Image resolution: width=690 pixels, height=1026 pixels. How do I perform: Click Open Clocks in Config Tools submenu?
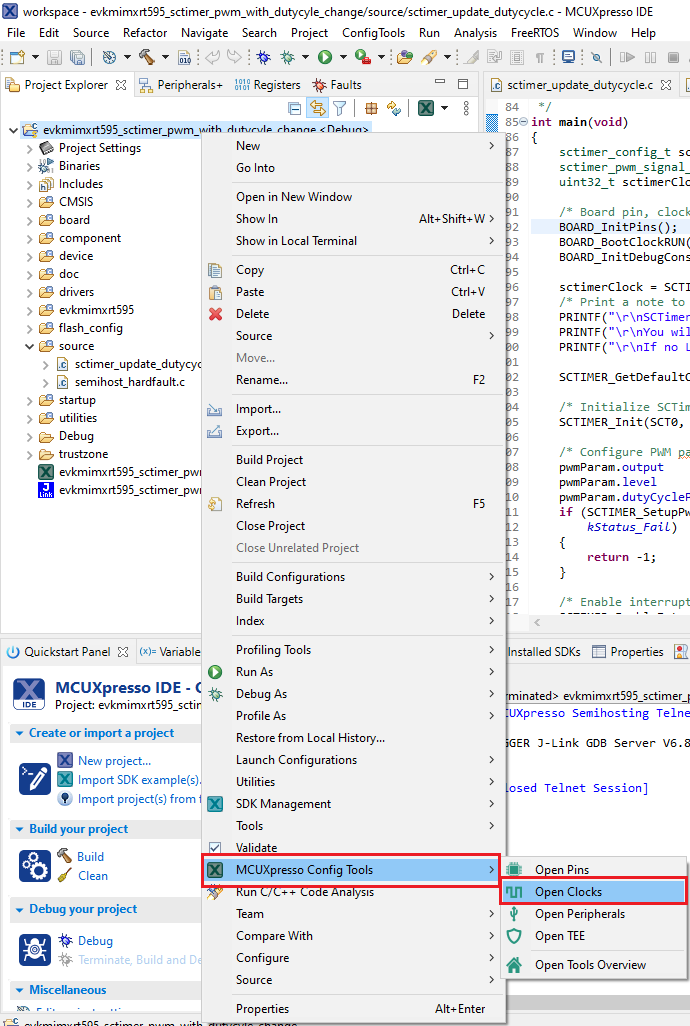[x=568, y=892]
